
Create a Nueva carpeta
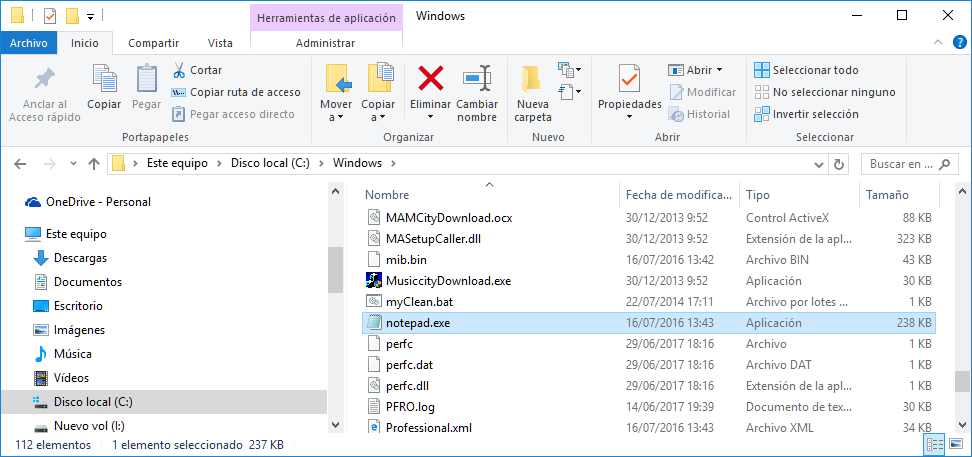point(533,93)
